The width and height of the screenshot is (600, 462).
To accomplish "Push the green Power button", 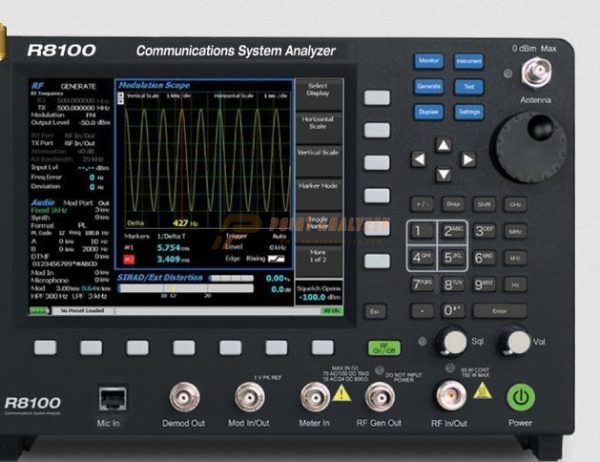I will coord(521,398).
